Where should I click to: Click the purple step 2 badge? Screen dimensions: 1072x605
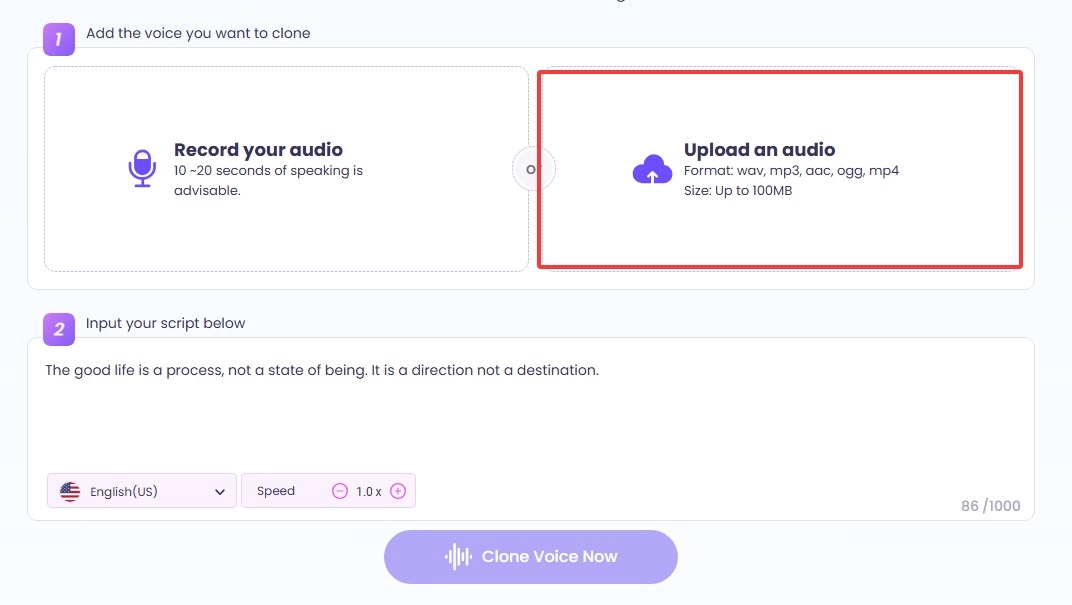pyautogui.click(x=58, y=329)
